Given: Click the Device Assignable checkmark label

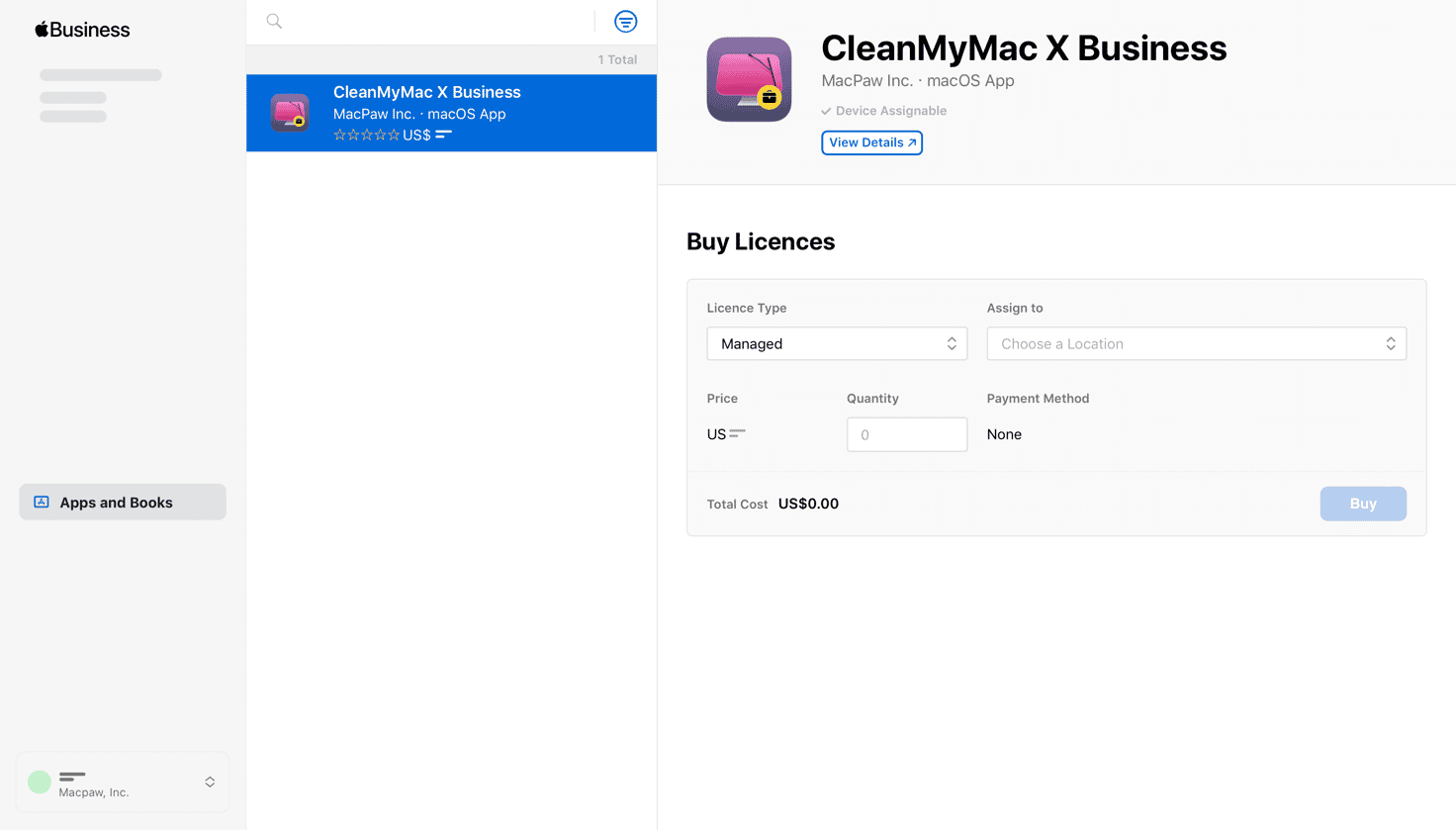Looking at the screenshot, I should [x=884, y=111].
